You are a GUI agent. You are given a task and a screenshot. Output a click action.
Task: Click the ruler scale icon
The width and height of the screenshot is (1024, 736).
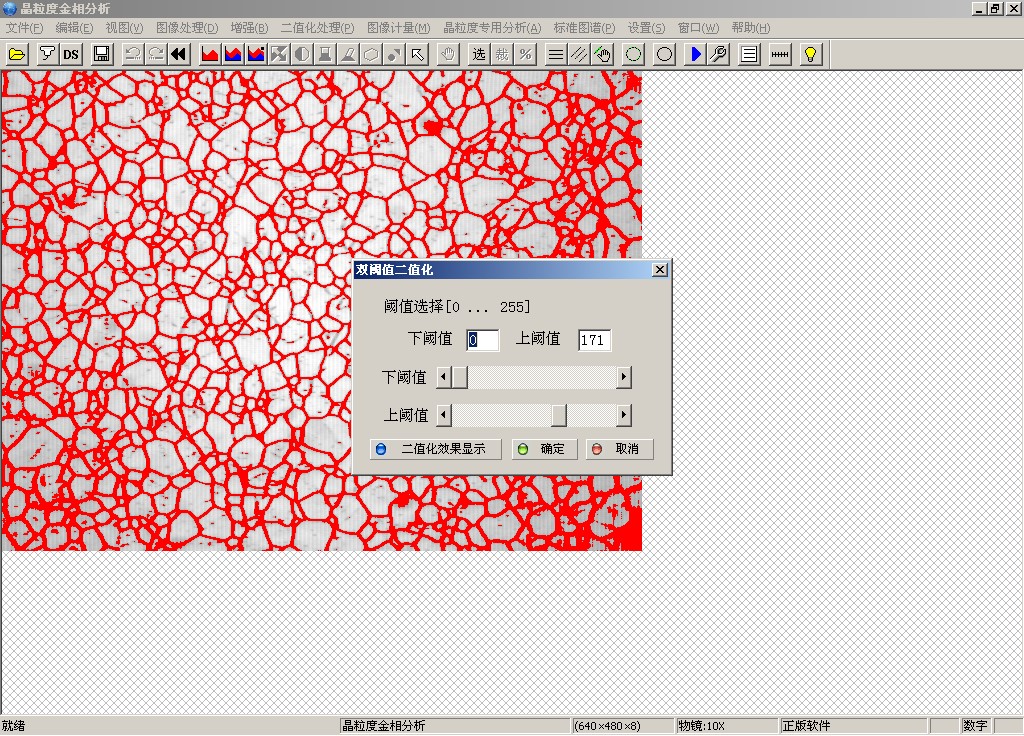tap(780, 54)
